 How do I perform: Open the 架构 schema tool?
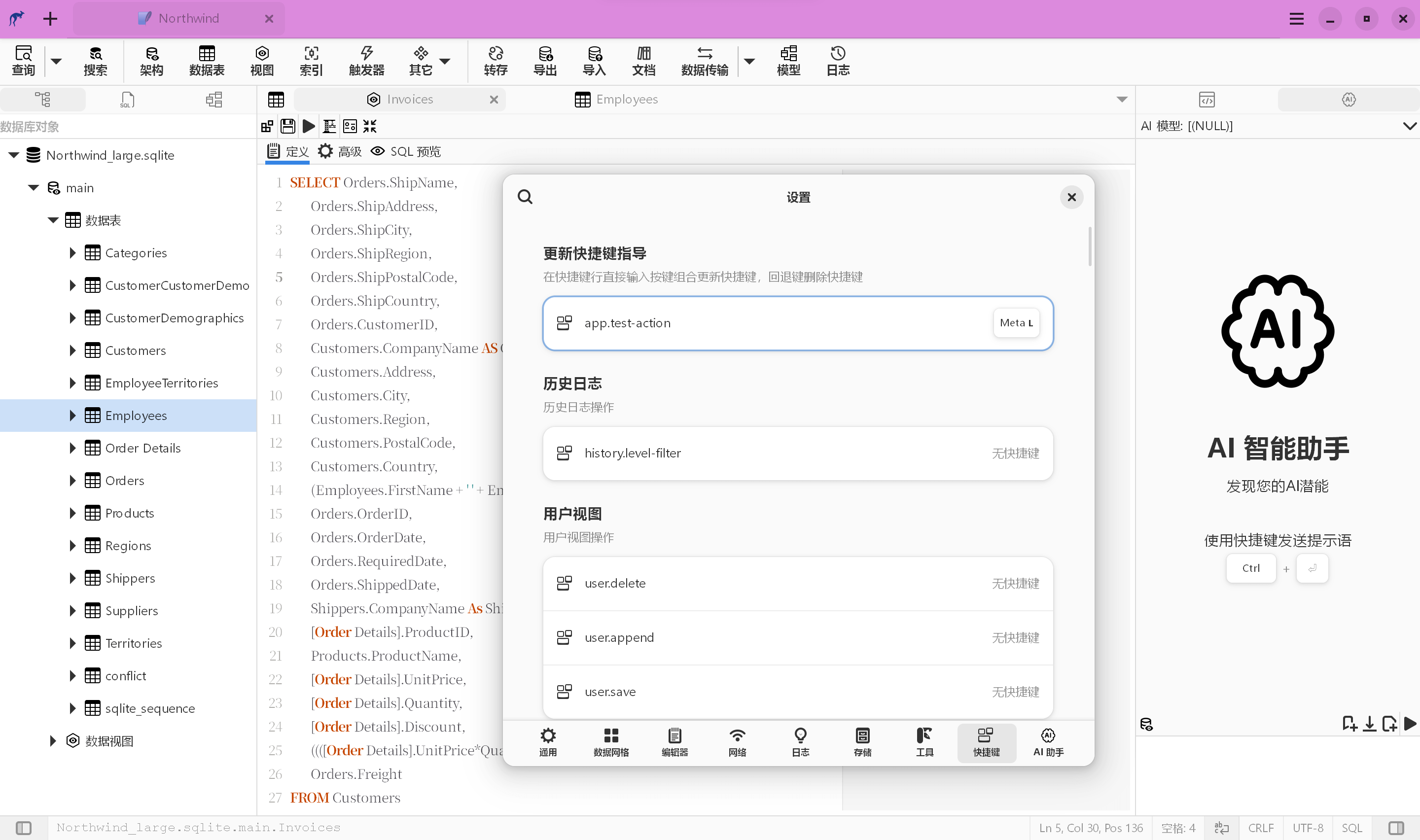[151, 61]
